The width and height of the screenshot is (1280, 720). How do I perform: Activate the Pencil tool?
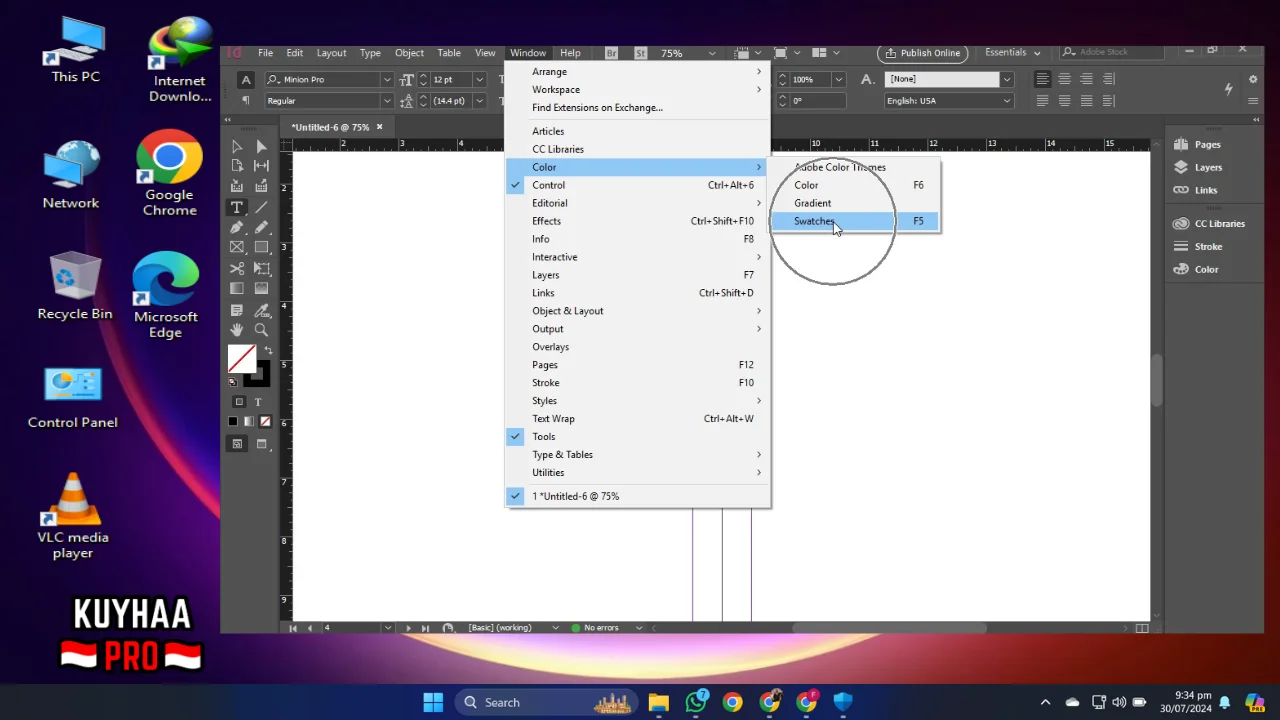[x=261, y=227]
